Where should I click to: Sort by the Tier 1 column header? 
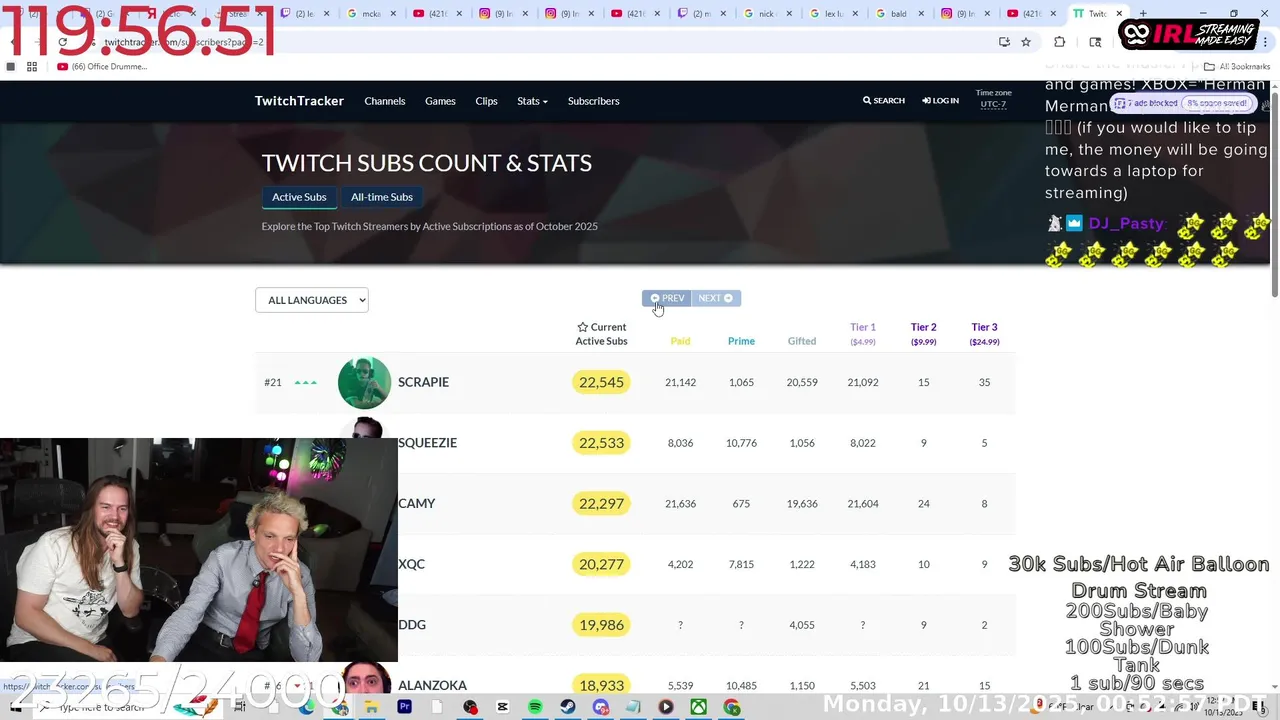[x=863, y=334]
